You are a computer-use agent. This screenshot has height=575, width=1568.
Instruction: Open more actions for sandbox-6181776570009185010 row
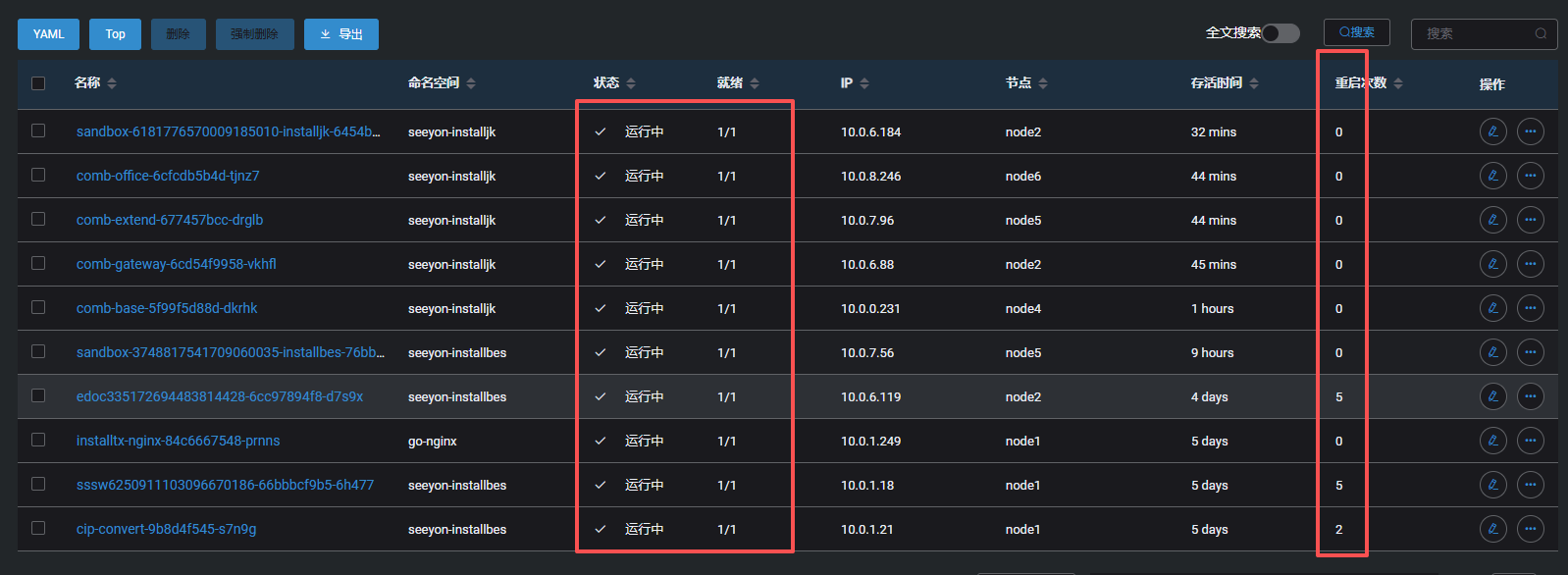(x=1530, y=131)
